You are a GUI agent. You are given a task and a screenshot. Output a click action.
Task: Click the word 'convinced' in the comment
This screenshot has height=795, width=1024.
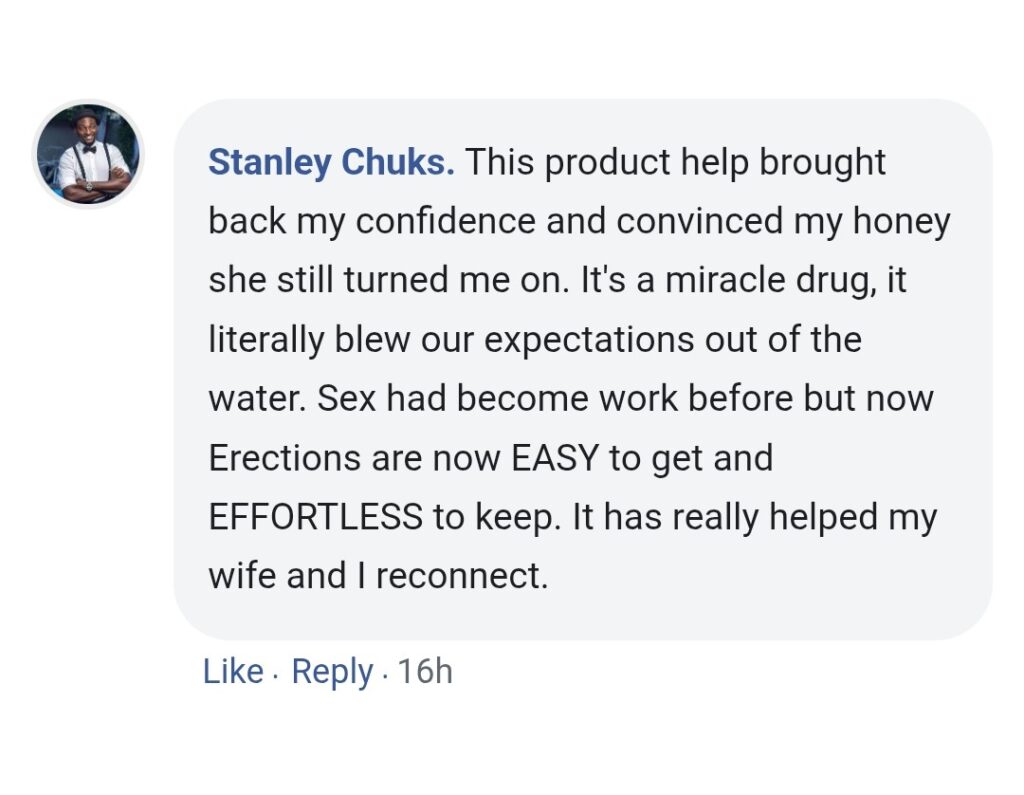(x=699, y=221)
